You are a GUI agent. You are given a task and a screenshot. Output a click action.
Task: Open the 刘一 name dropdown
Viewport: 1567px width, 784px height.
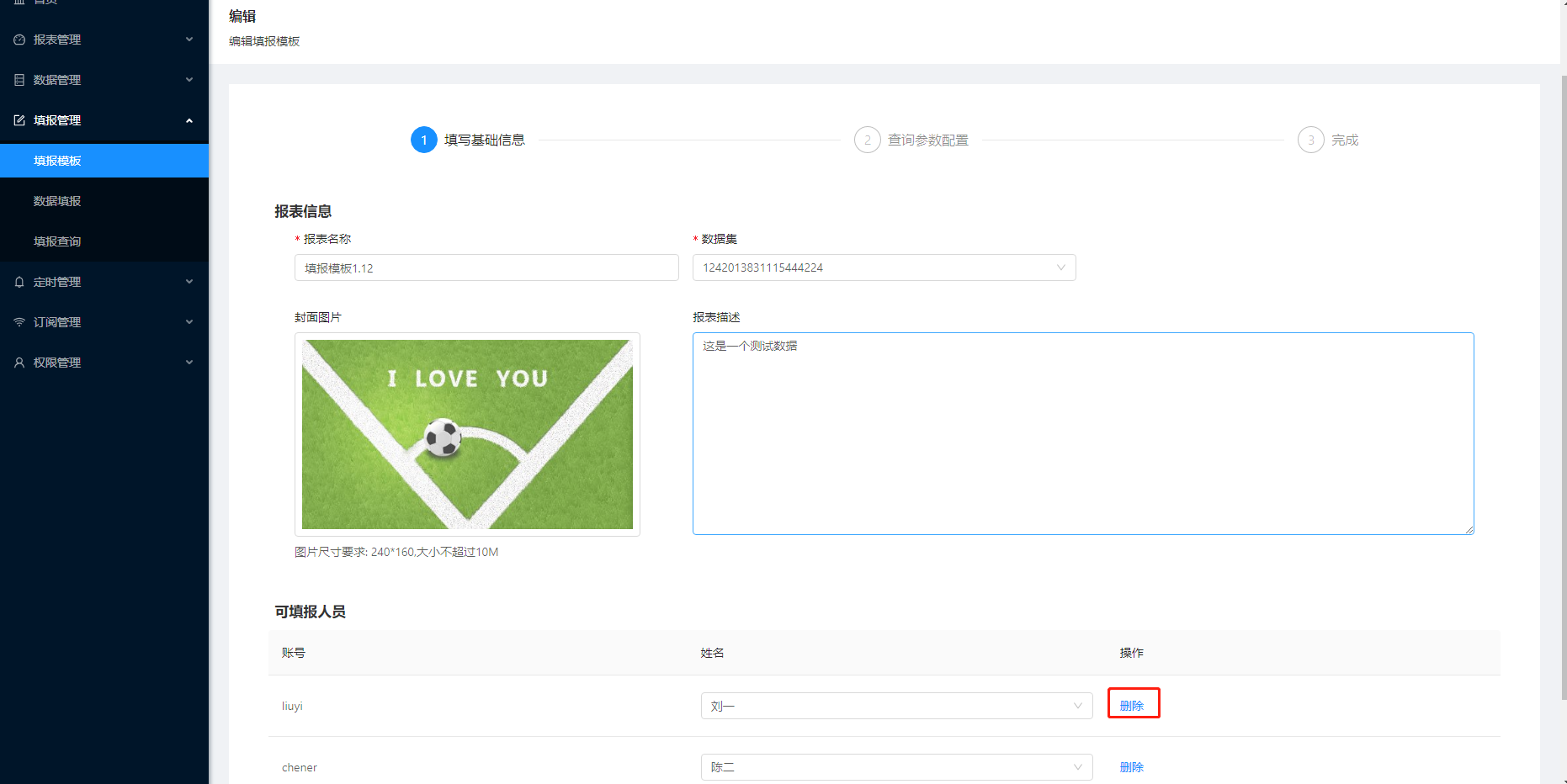896,706
